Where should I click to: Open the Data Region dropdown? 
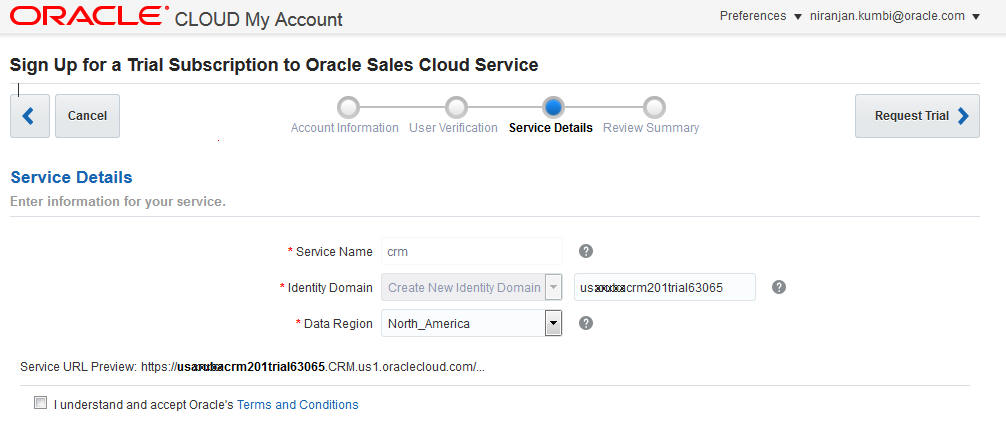pyautogui.click(x=553, y=323)
